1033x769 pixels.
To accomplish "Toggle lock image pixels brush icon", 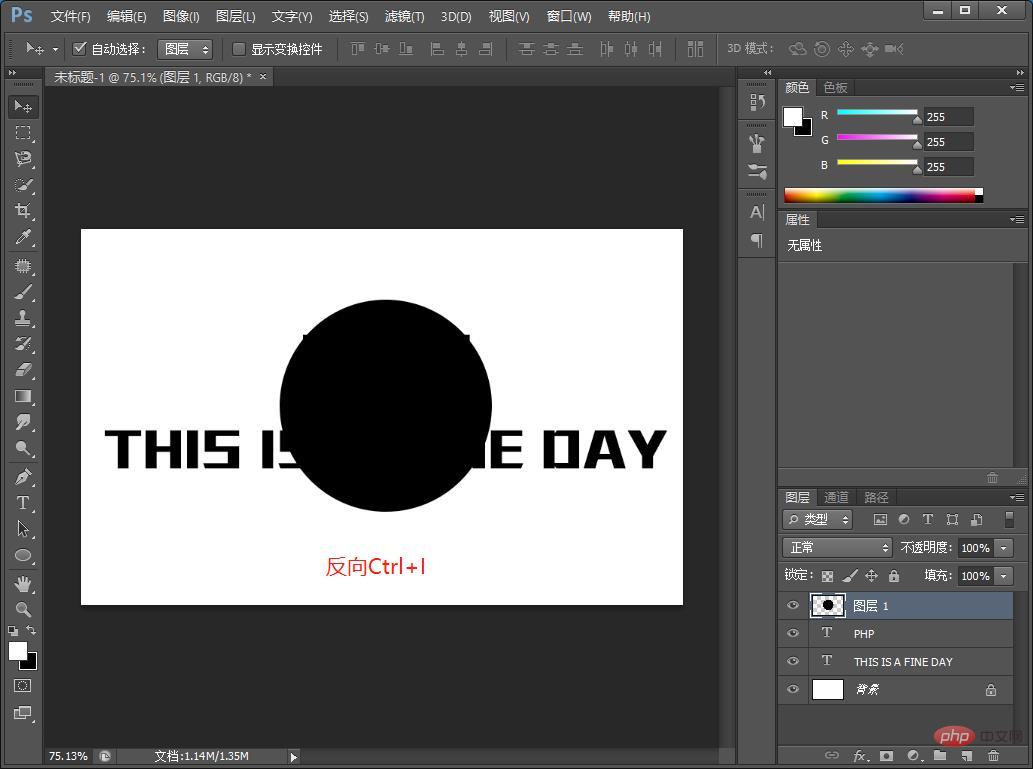I will tap(850, 576).
